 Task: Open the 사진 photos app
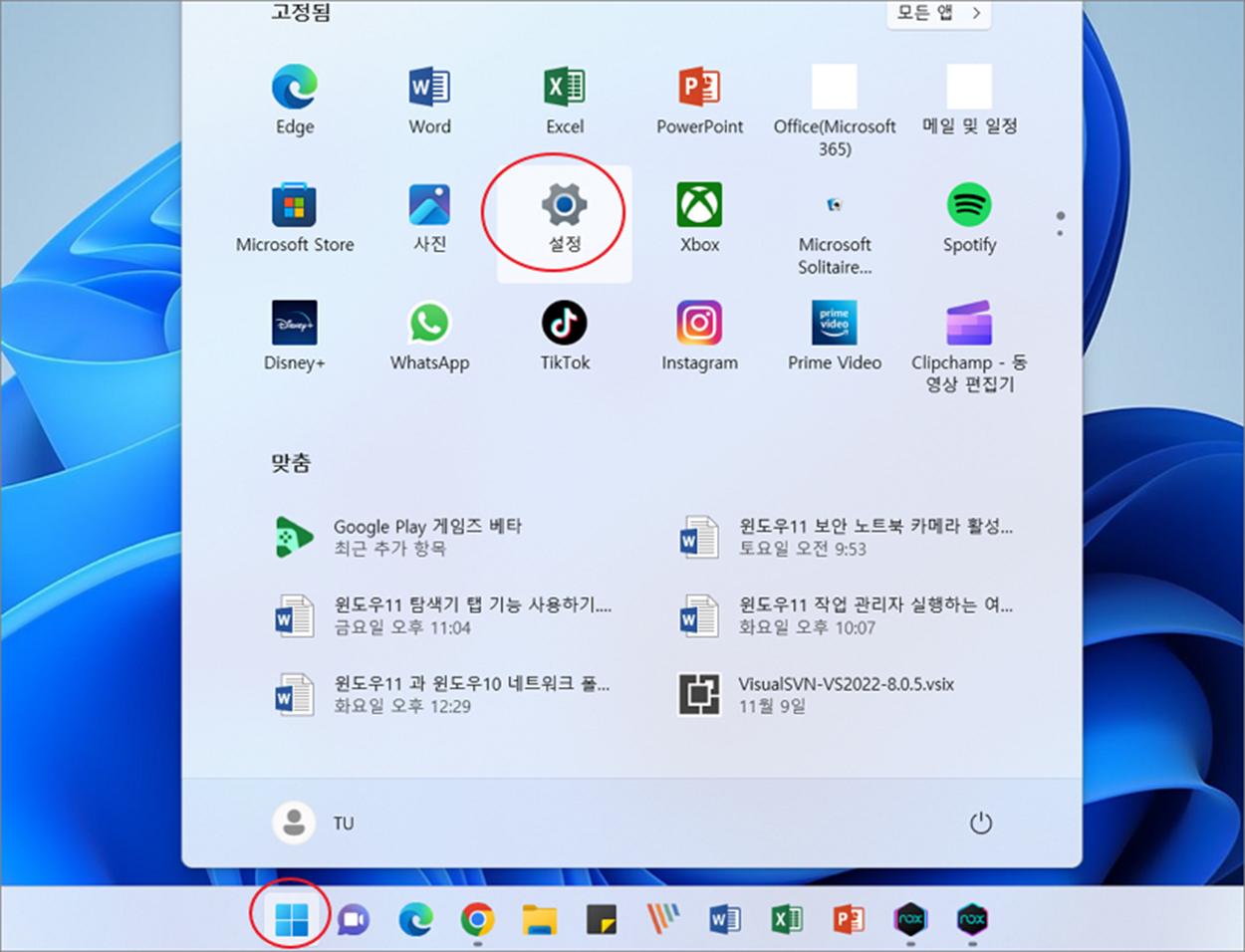point(429,218)
